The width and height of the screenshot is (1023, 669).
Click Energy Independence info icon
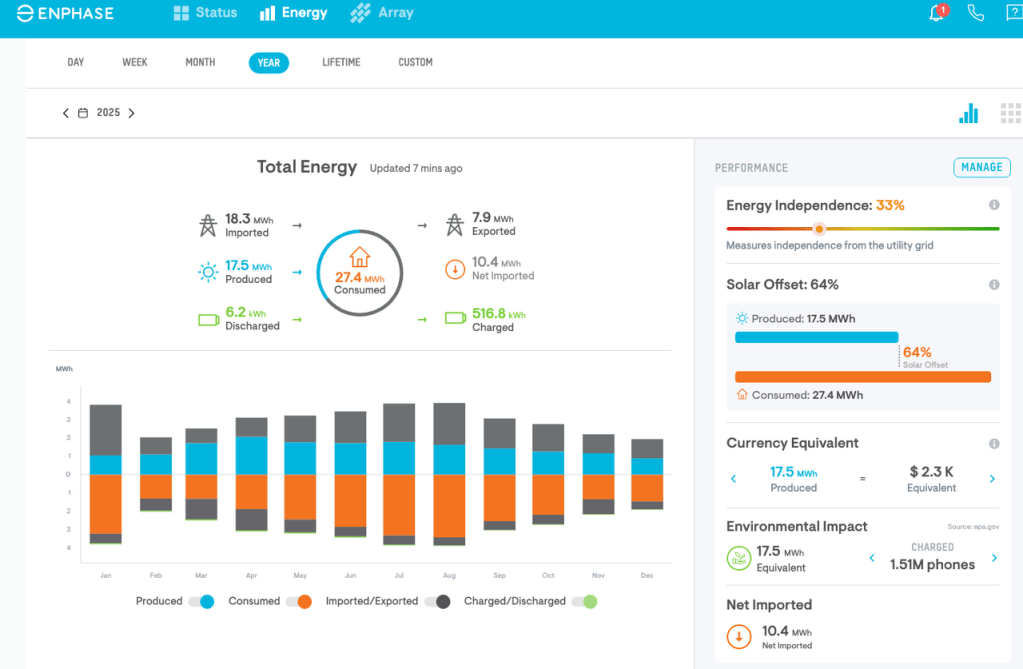click(994, 205)
